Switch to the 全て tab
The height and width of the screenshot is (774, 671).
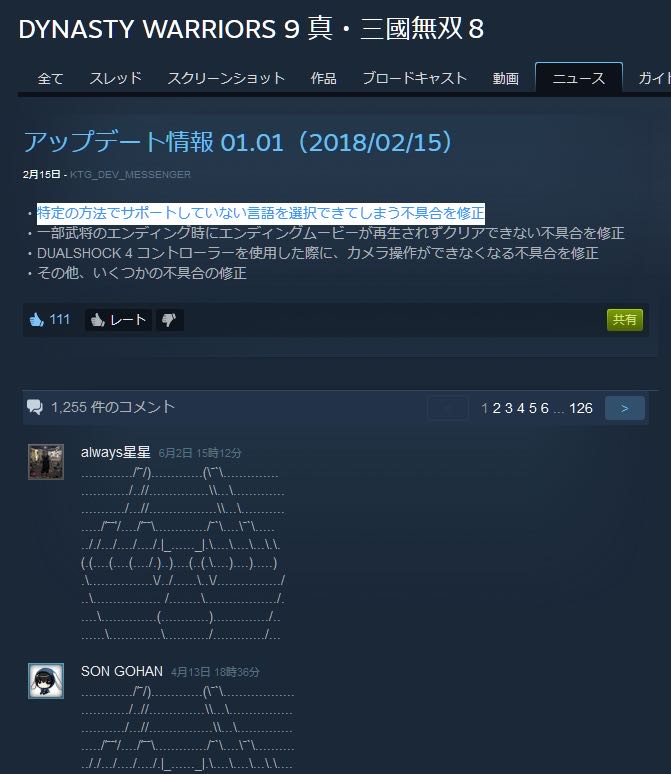pos(50,78)
